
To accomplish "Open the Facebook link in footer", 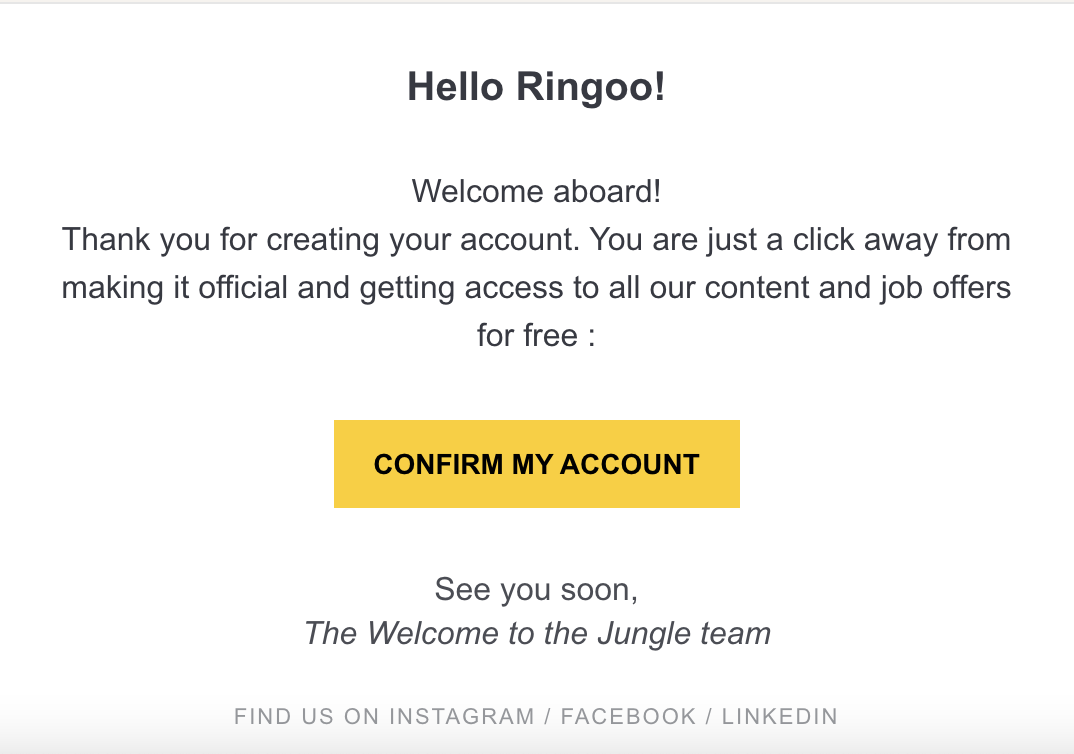I will point(628,716).
